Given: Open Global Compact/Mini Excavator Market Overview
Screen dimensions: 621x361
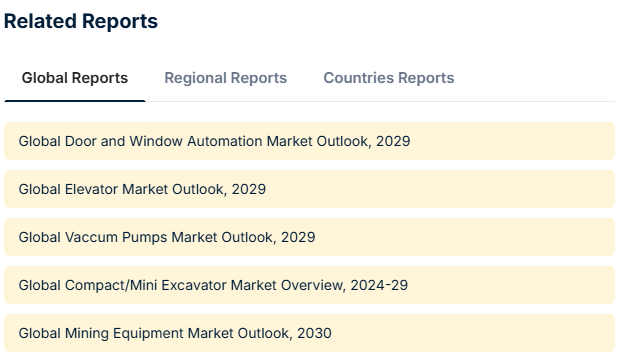Looking at the screenshot, I should coord(309,285).
